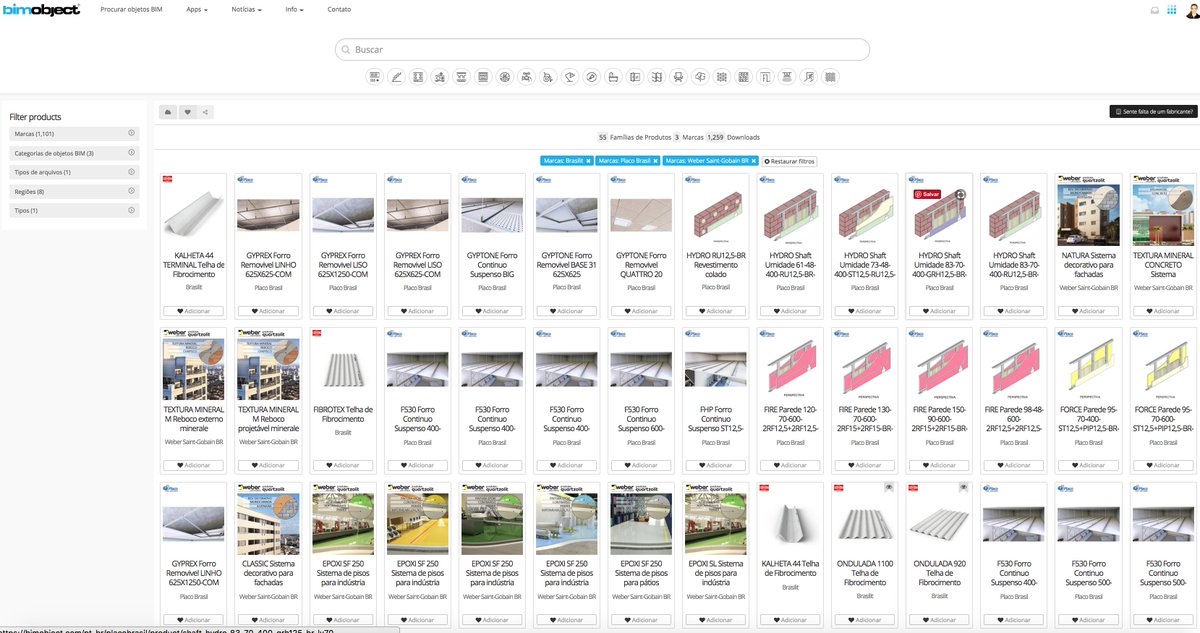Click Adicionar on FHP Forro Continuo card

[x=715, y=465]
